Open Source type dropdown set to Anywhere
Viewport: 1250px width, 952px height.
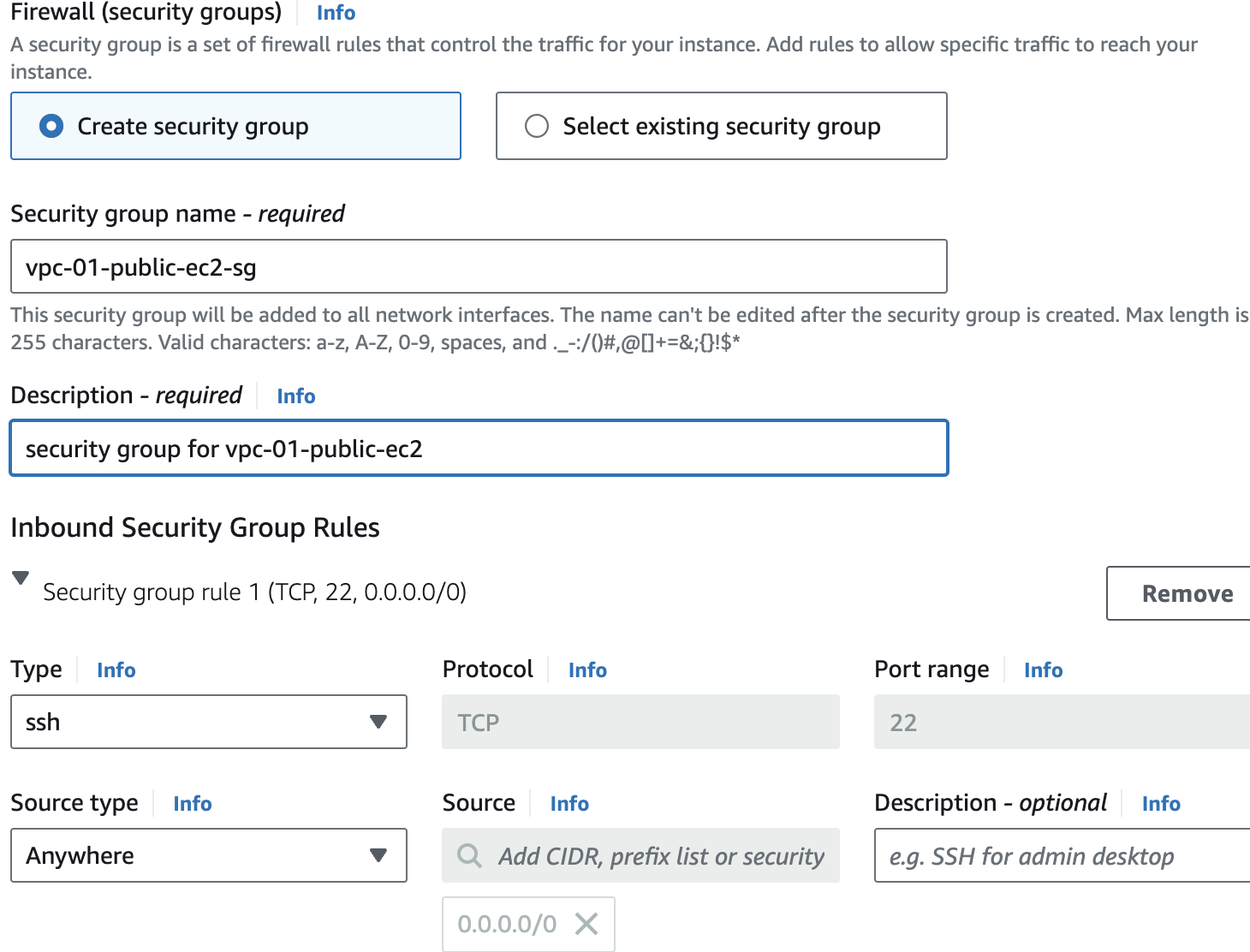click(x=208, y=855)
